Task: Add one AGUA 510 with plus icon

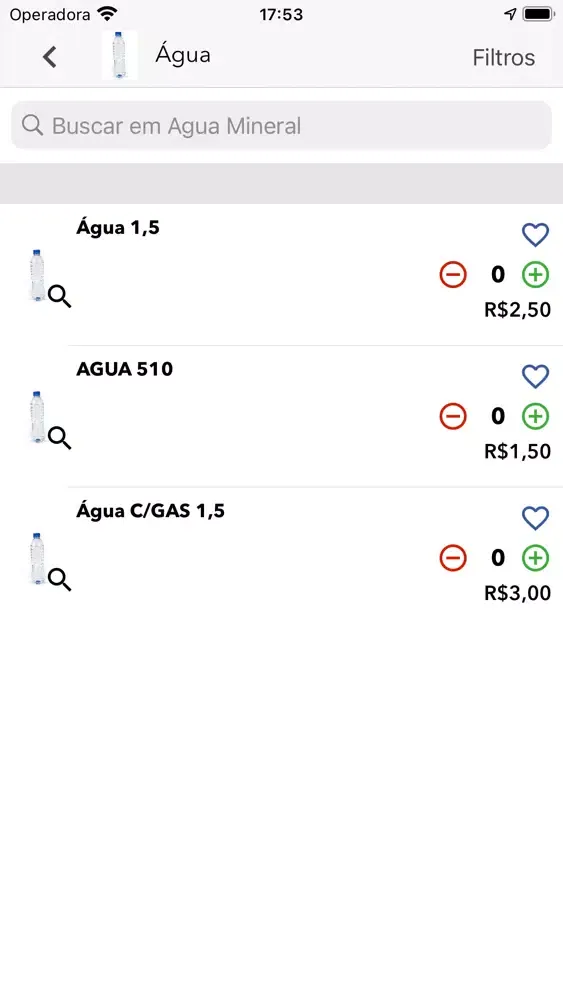Action: click(x=535, y=416)
